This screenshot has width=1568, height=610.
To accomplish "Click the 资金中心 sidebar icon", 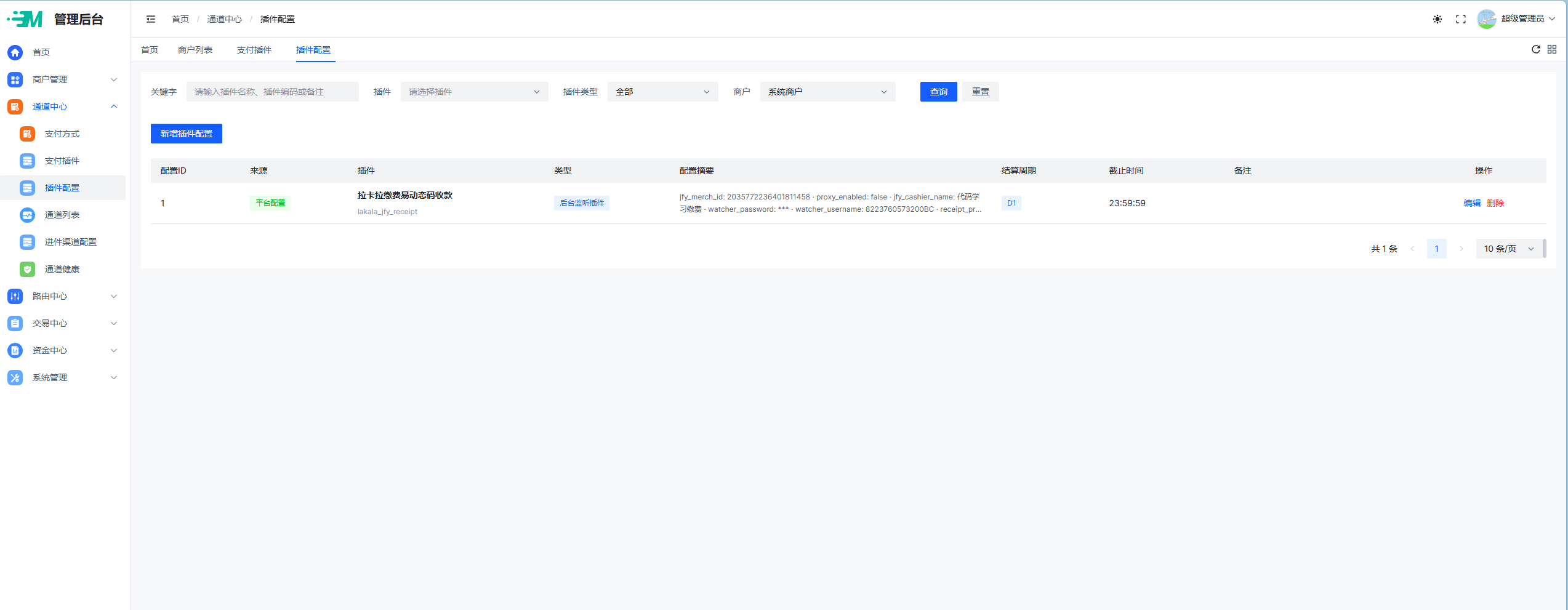I will pyautogui.click(x=15, y=350).
